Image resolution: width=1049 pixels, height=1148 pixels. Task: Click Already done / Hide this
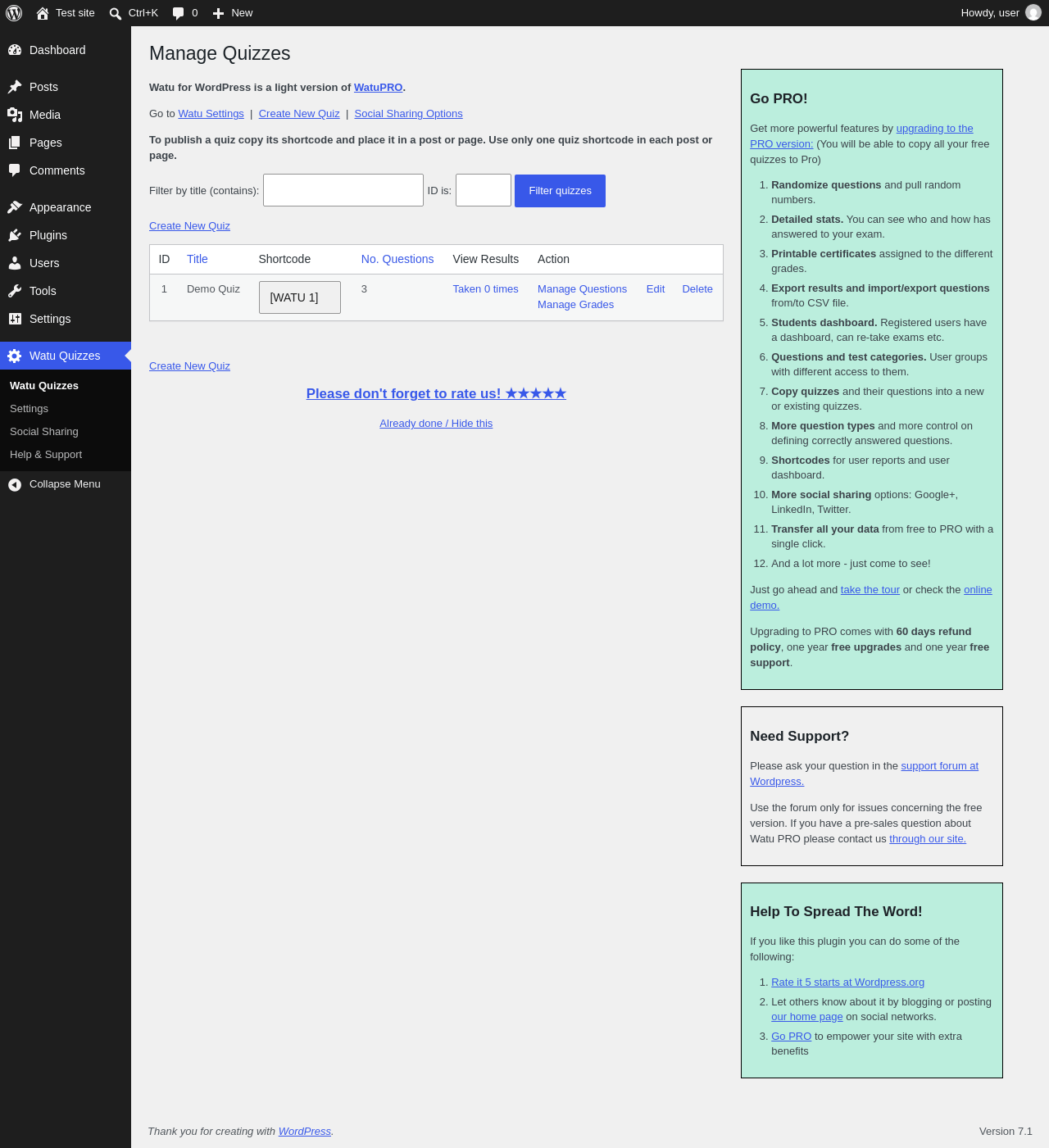pyautogui.click(x=436, y=424)
